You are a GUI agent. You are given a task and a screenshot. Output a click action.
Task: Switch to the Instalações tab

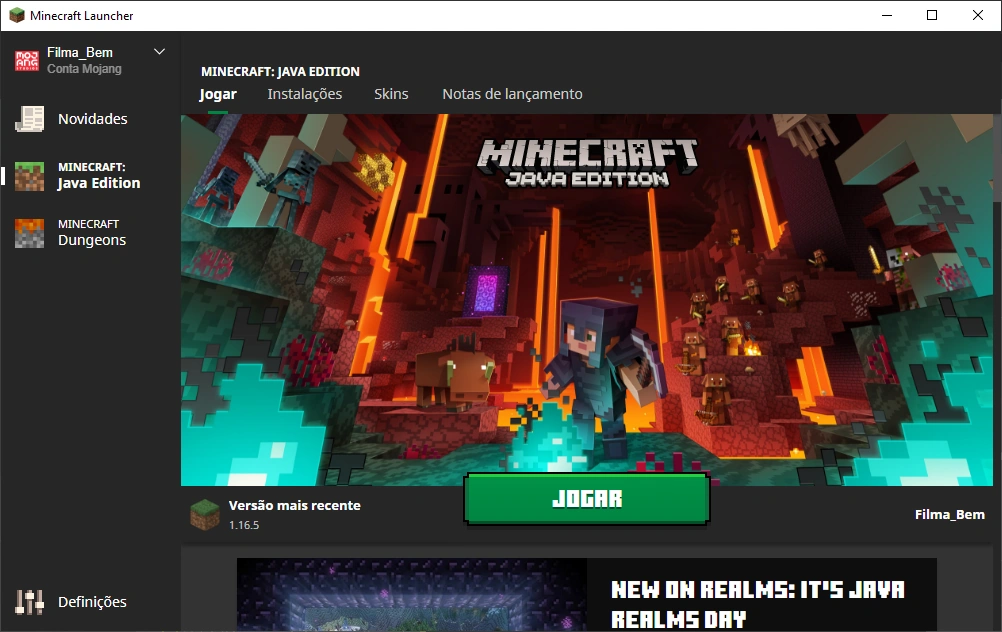pos(305,94)
